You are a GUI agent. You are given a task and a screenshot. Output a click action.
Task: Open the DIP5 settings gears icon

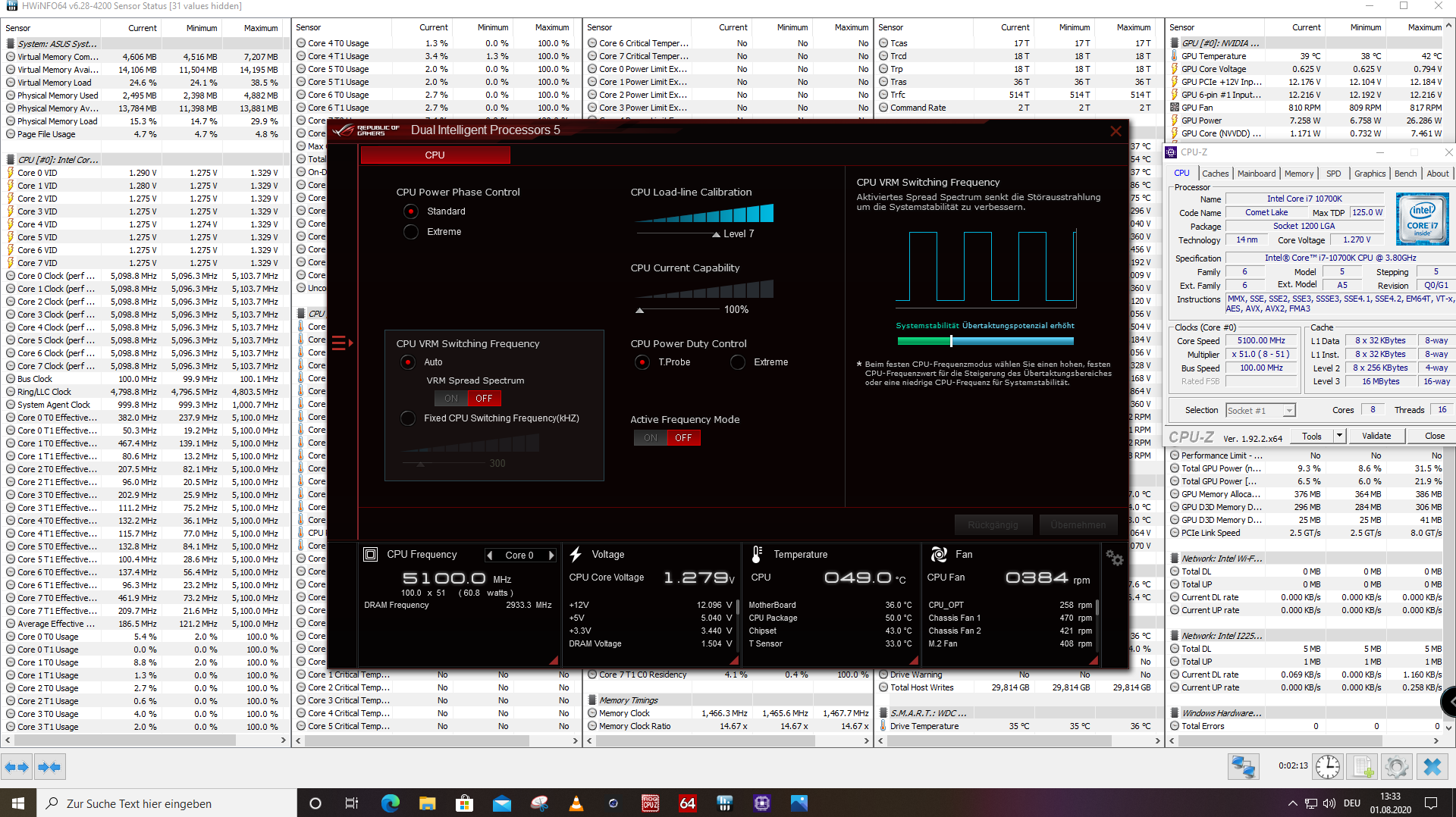click(1114, 558)
